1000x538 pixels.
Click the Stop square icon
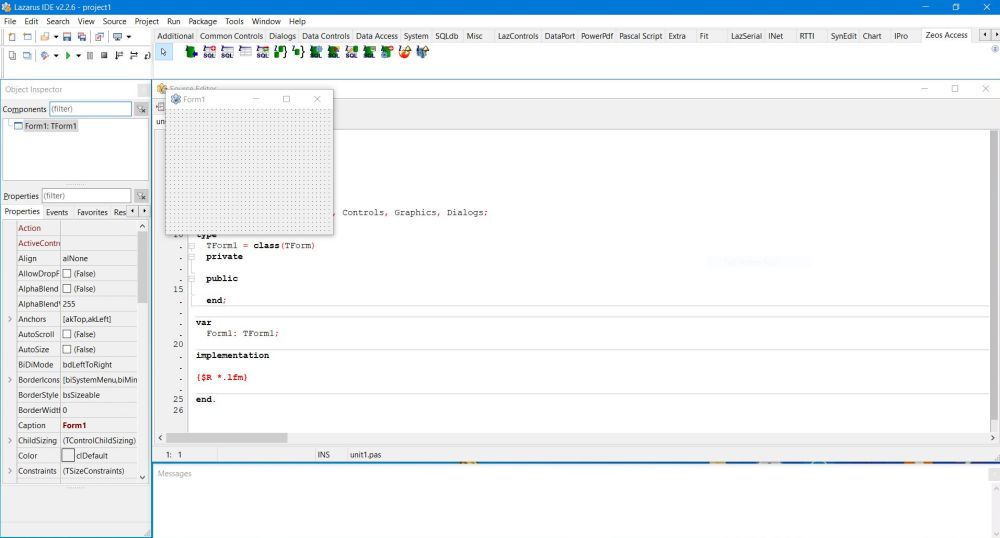click(104, 55)
